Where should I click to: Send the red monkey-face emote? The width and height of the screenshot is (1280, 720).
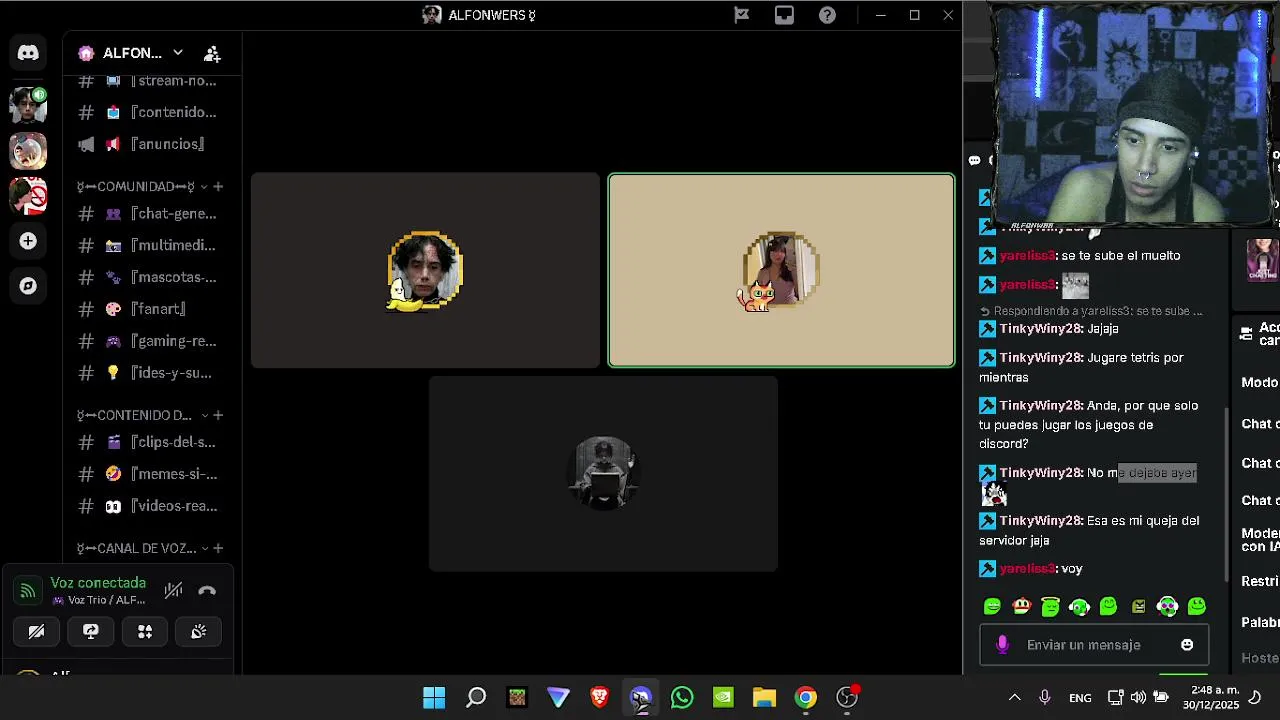1021,606
